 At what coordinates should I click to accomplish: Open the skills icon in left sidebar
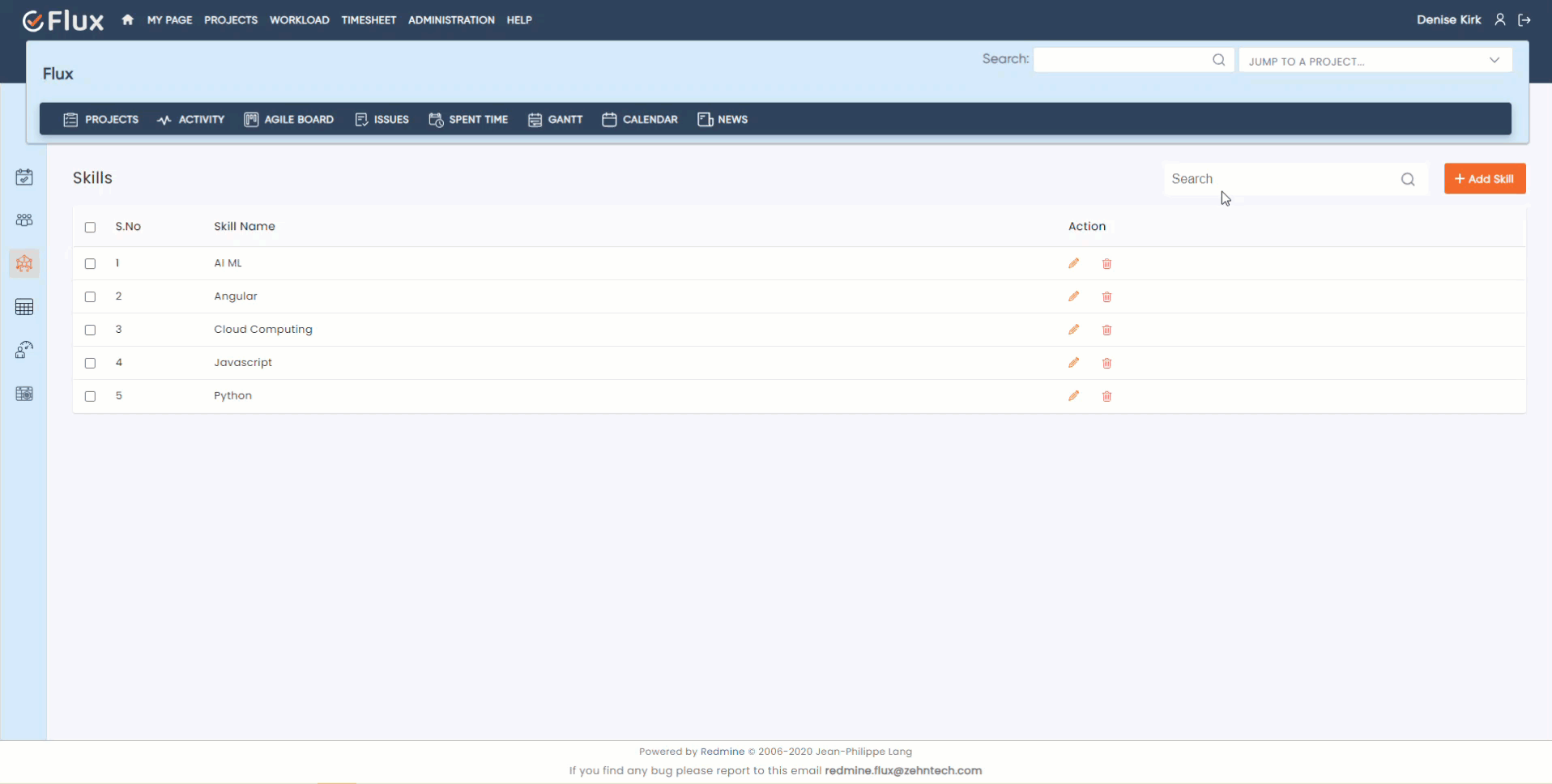(x=24, y=263)
